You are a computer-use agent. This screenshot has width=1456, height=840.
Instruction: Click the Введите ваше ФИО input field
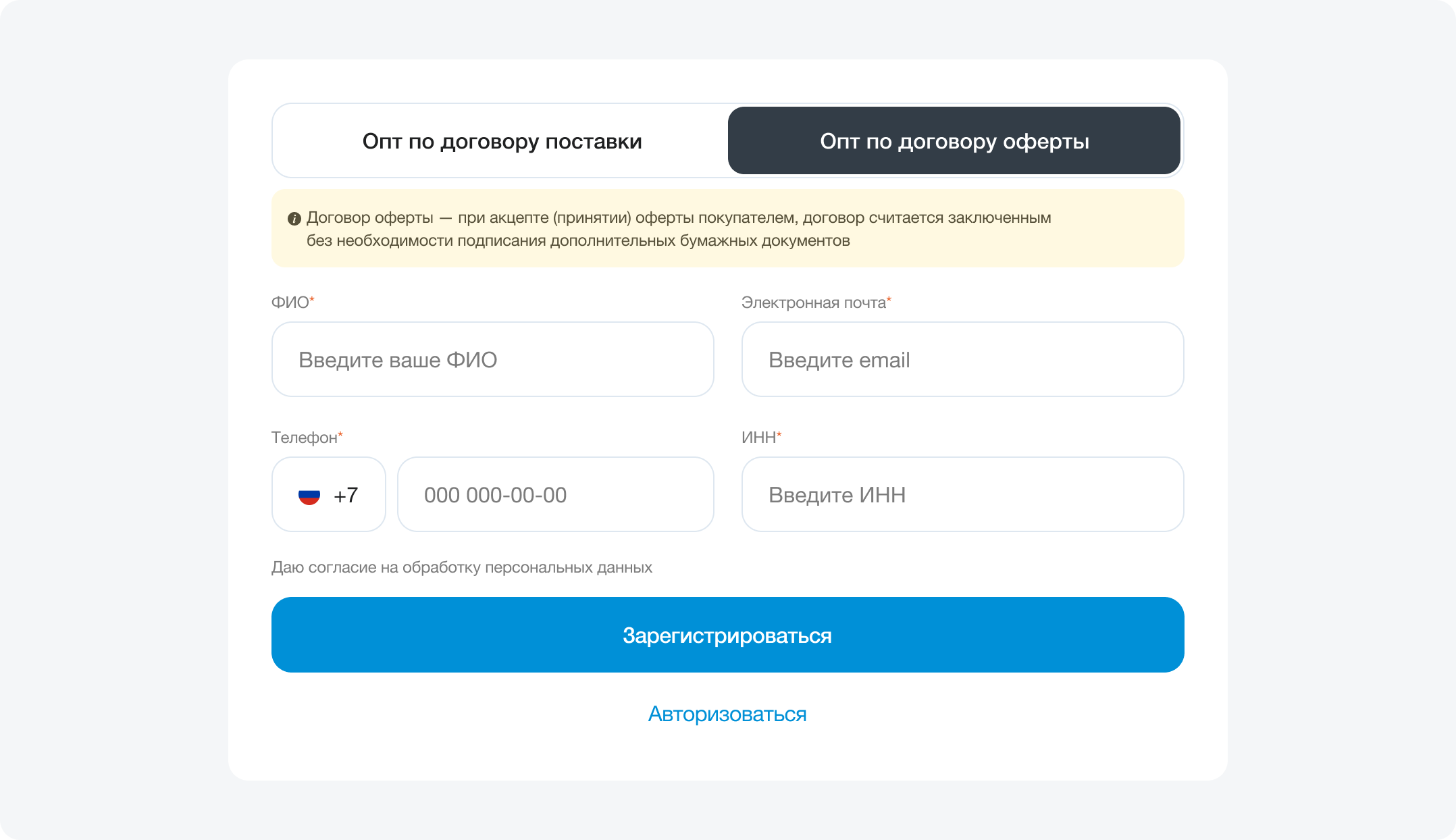click(x=492, y=359)
